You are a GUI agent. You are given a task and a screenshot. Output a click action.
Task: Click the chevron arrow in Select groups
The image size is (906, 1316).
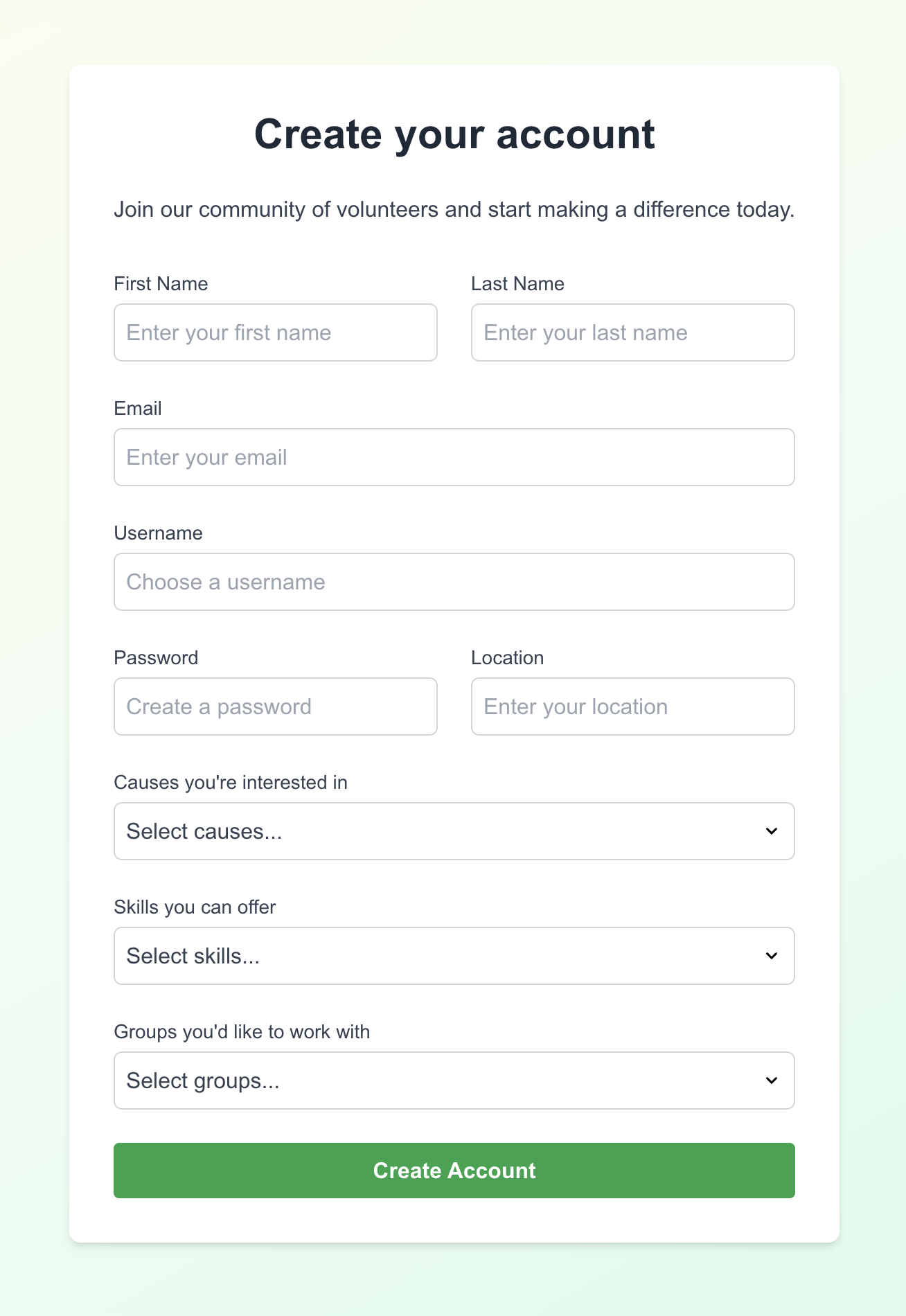coord(772,1081)
